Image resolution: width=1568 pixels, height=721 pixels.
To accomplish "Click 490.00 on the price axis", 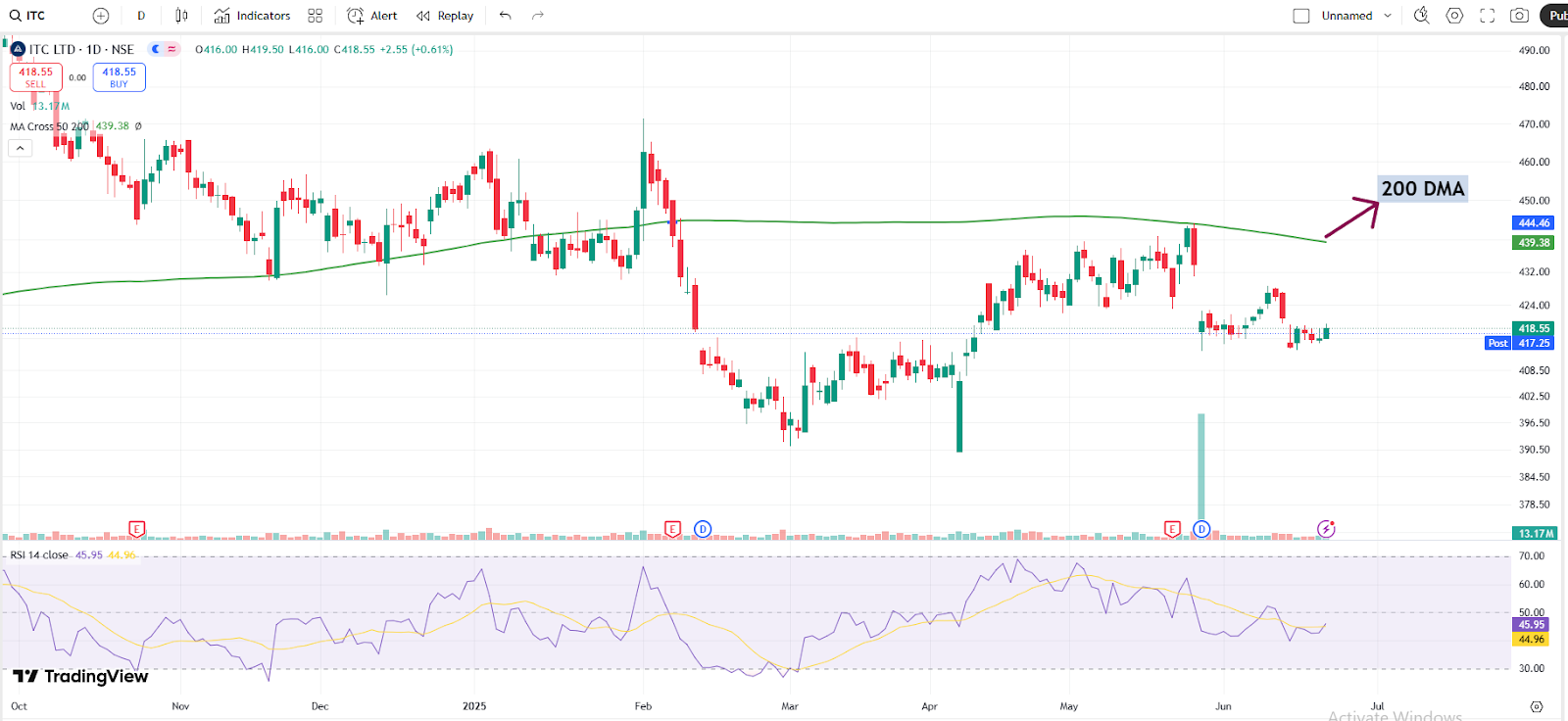I will pyautogui.click(x=1534, y=50).
